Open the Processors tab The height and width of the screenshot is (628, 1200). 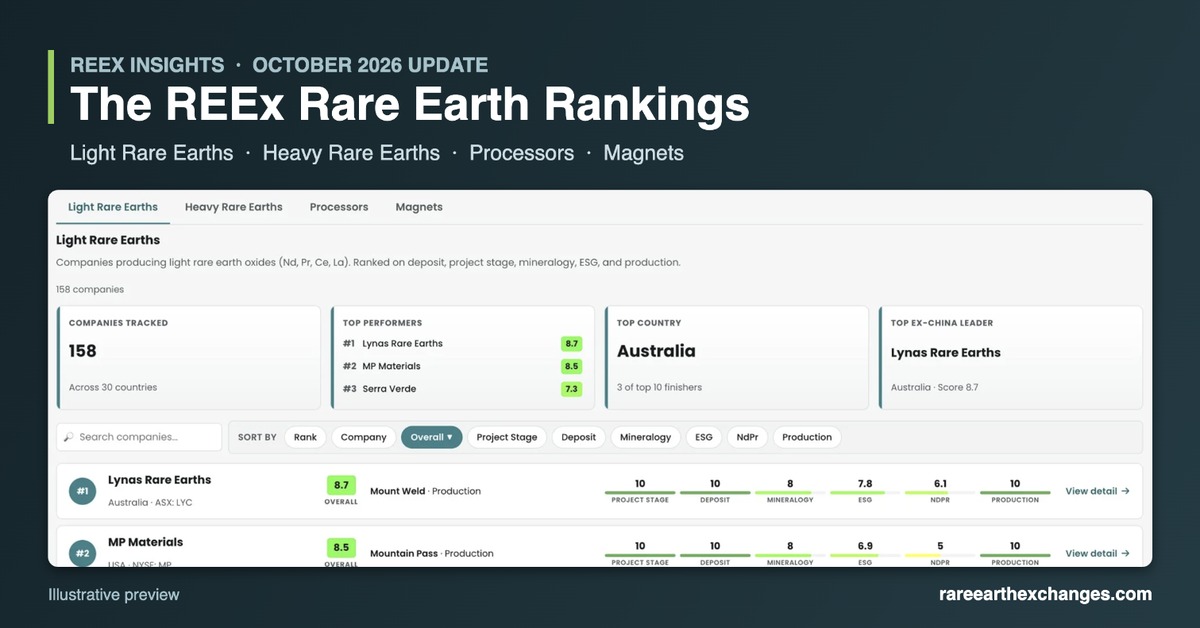(x=339, y=207)
